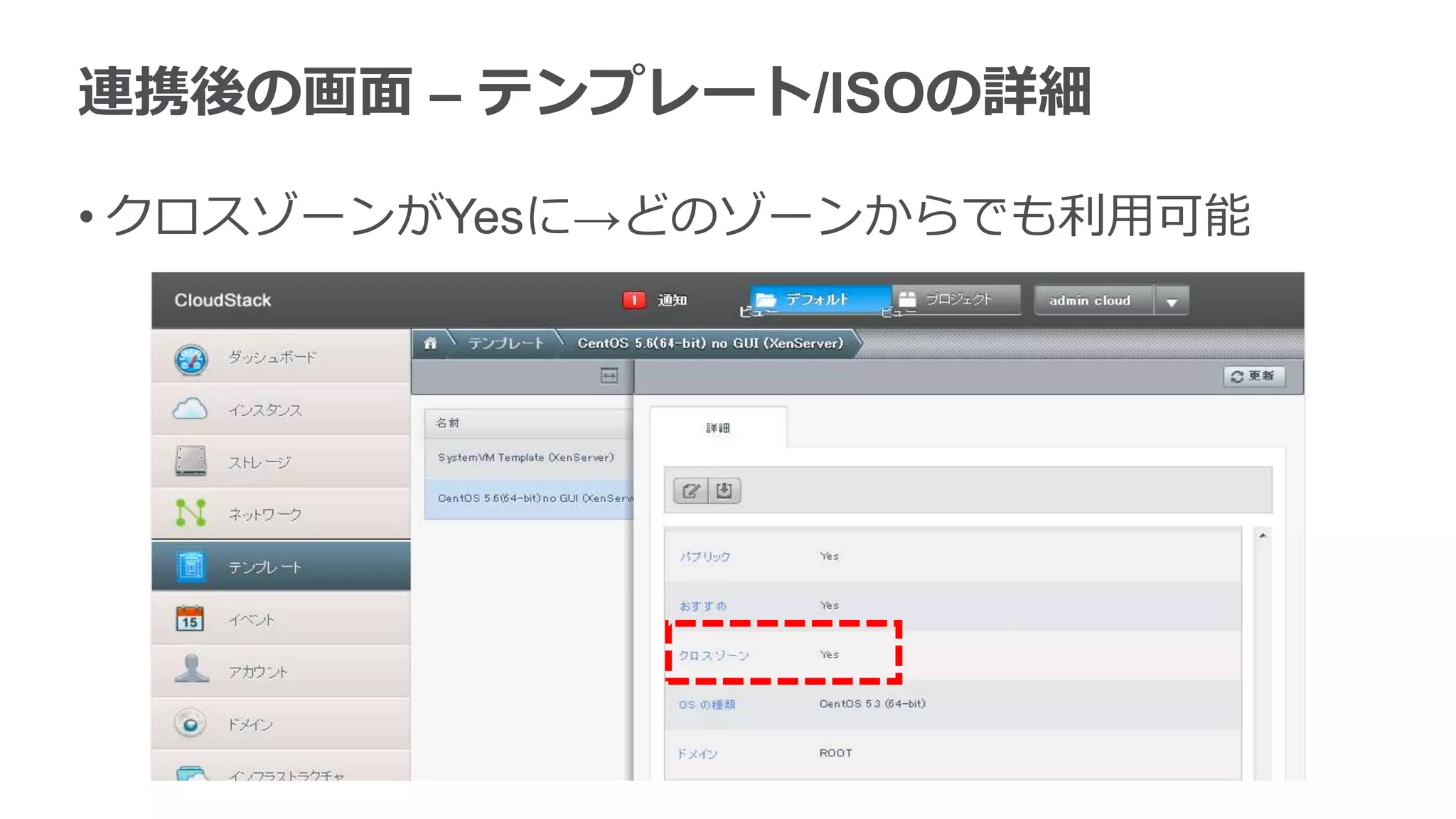Select CentOS 5.6(64-bit) no GUI row

528,498
